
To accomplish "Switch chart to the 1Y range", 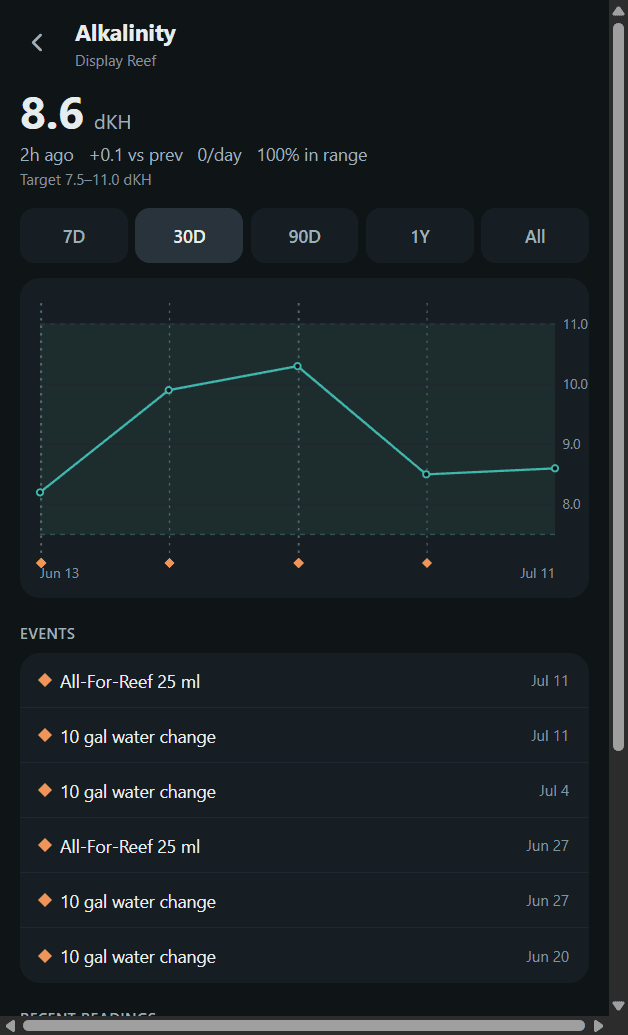I will click(420, 236).
